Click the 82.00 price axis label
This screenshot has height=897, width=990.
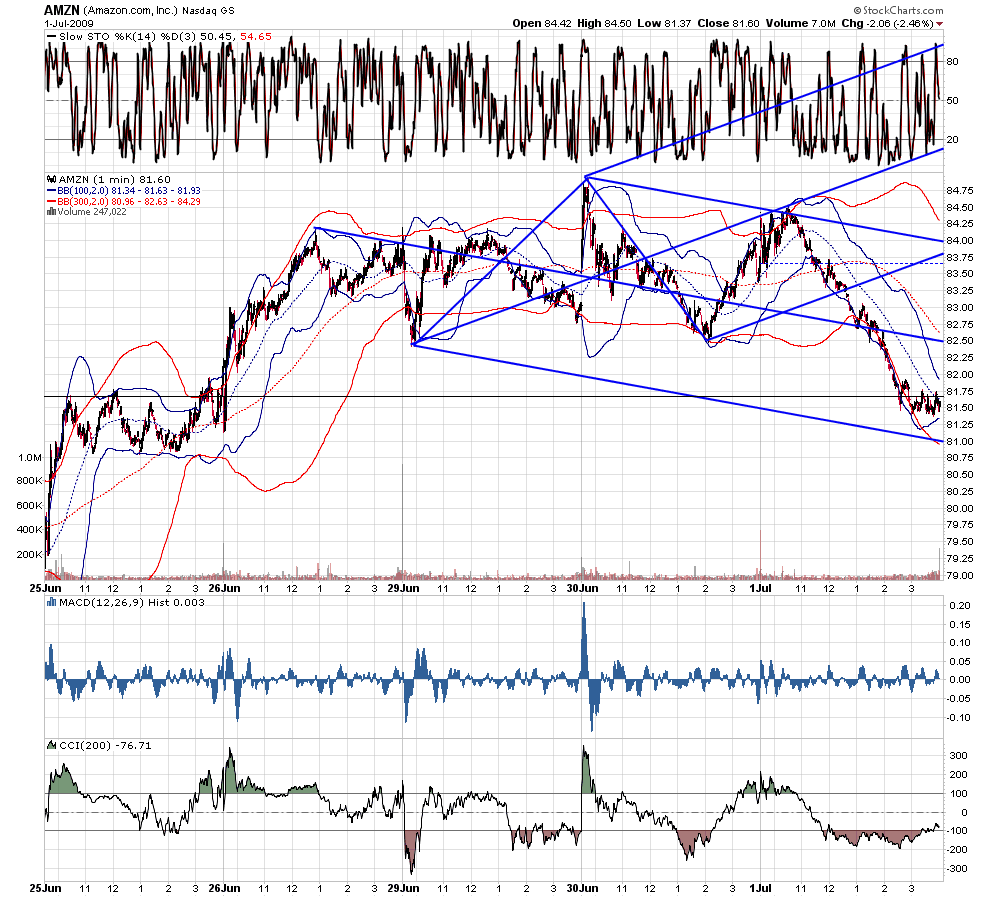pyautogui.click(x=959, y=374)
